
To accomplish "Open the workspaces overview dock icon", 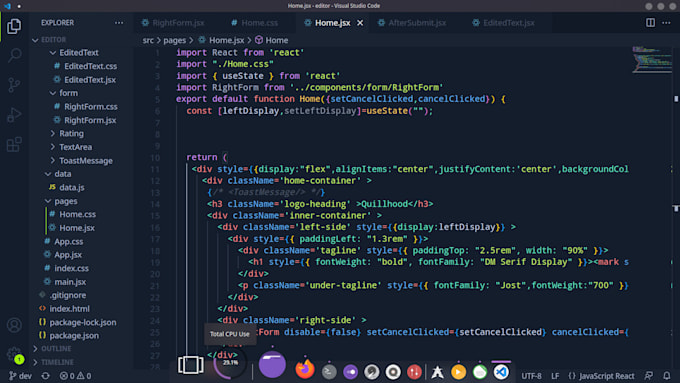I will 191,365.
